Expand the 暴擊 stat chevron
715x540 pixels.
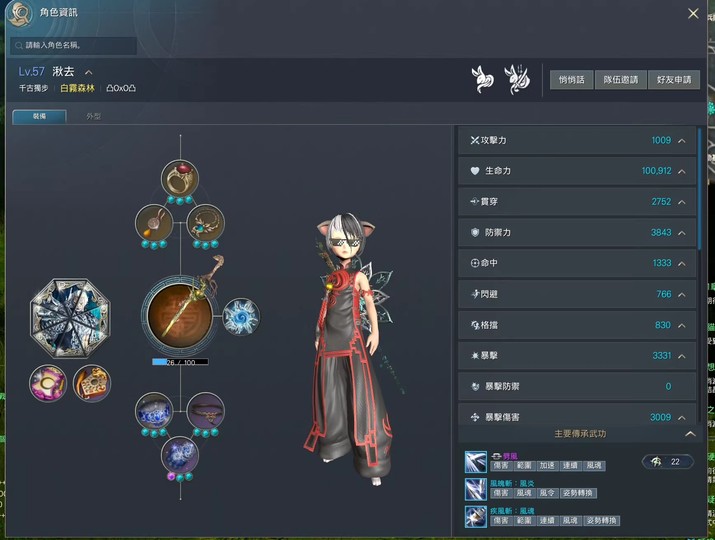coord(682,356)
